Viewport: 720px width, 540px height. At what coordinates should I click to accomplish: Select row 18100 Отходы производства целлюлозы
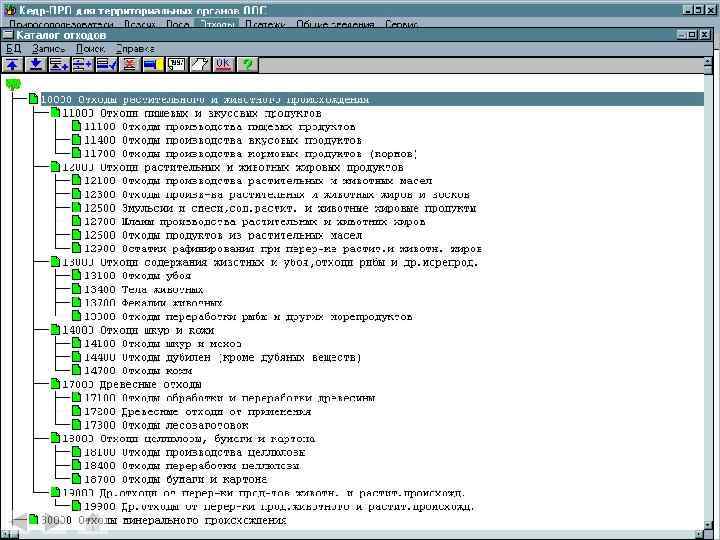[195, 452]
